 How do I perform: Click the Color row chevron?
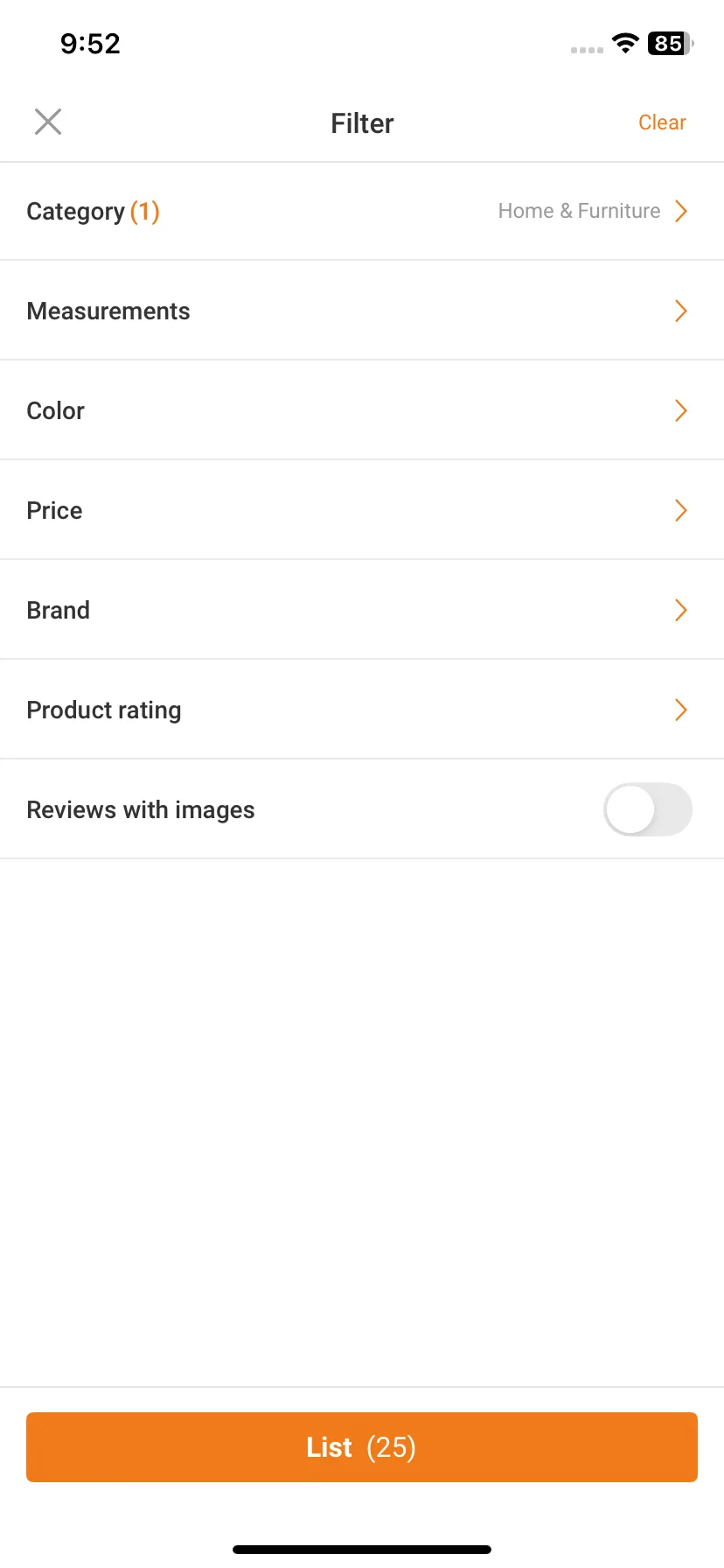(681, 410)
